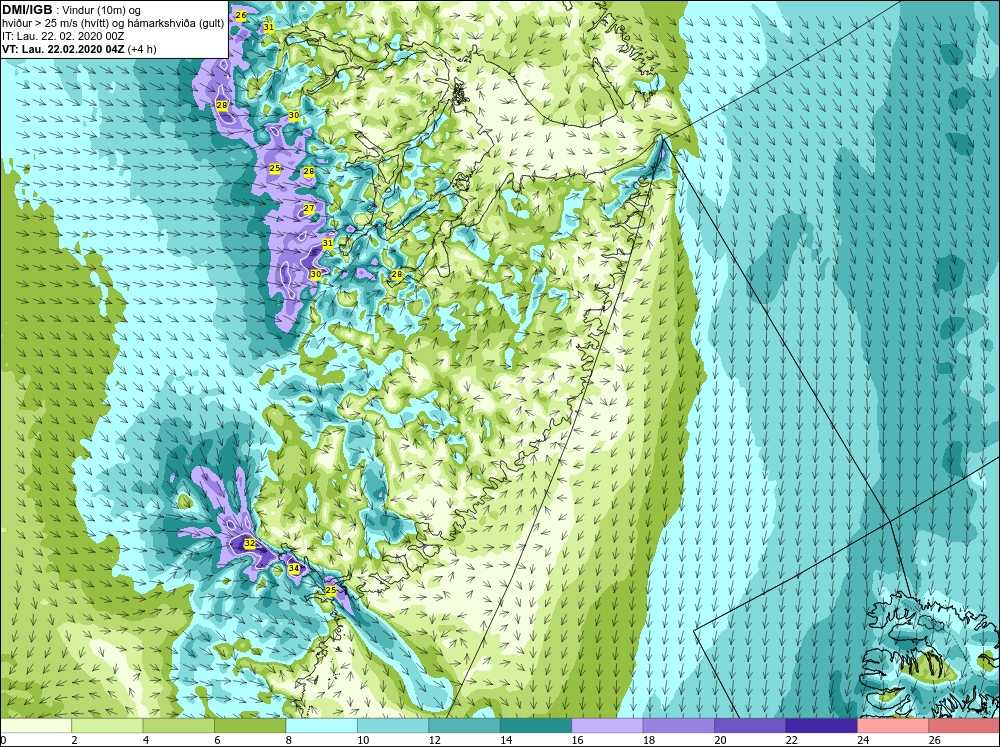Screen dimensions: 1000x747
Task: Click the legend swatch above 26 m/s
Action: coord(964,725)
